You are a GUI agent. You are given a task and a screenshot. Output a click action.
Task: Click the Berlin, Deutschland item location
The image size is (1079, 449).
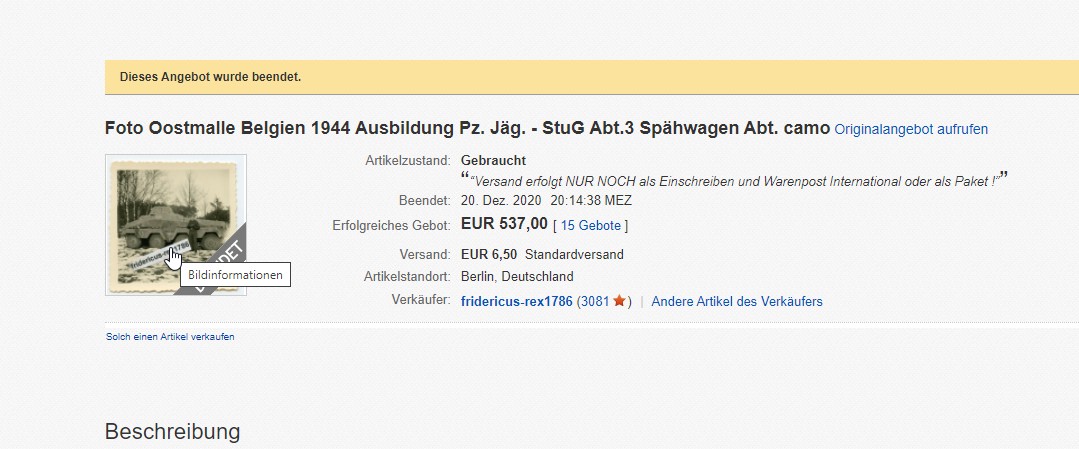tap(517, 277)
